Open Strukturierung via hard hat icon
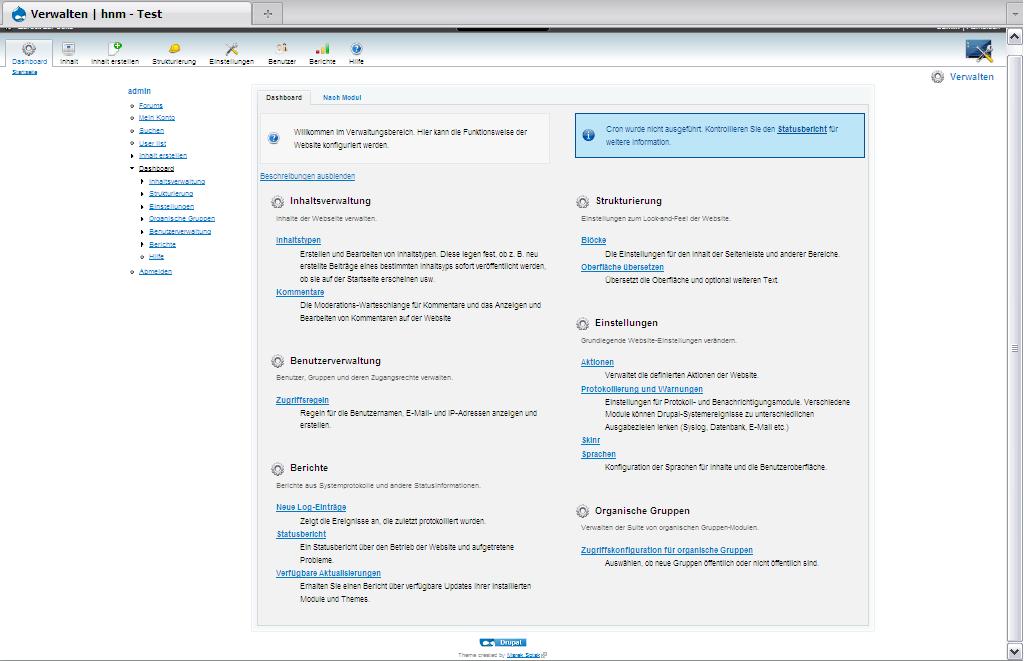This screenshot has width=1024, height=661. click(174, 48)
